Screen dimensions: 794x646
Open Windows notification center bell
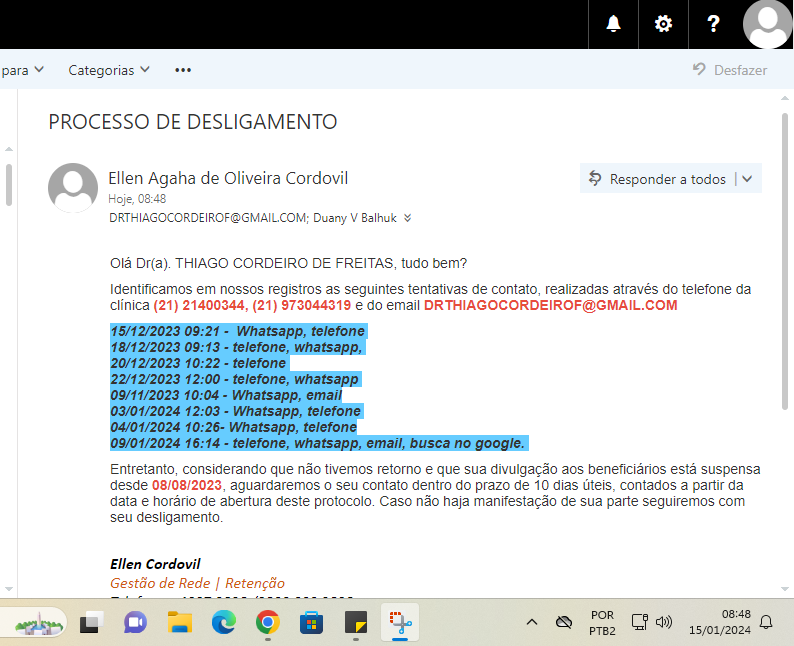[766, 622]
